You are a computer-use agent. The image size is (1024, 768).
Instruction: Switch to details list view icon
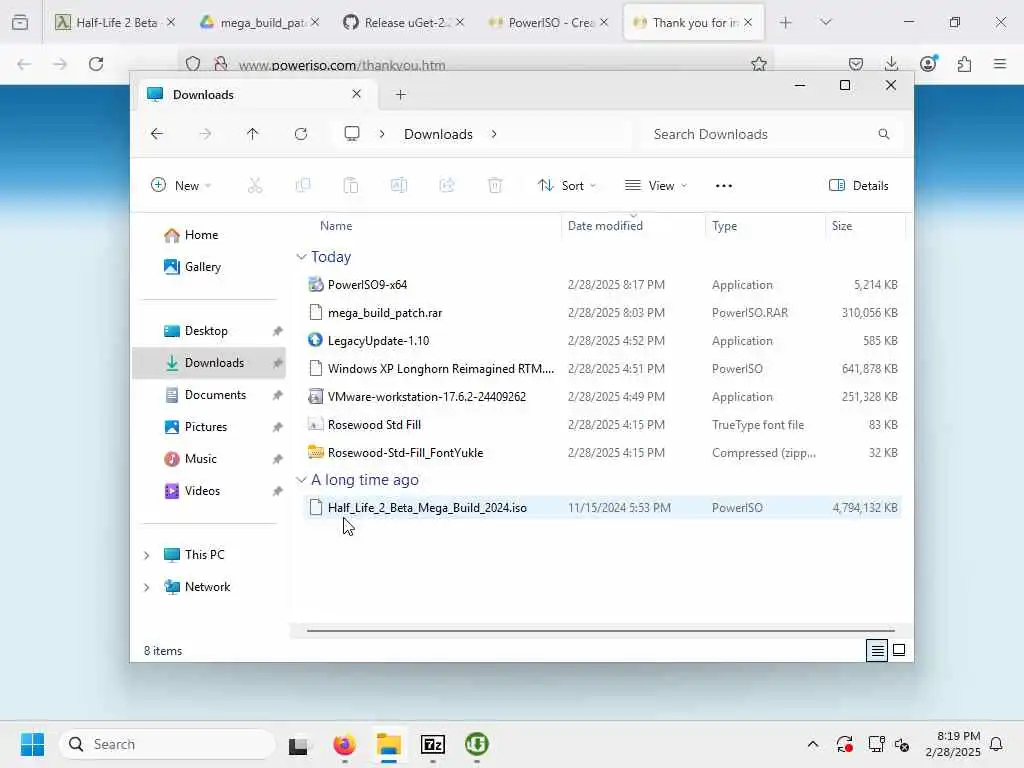coord(877,650)
